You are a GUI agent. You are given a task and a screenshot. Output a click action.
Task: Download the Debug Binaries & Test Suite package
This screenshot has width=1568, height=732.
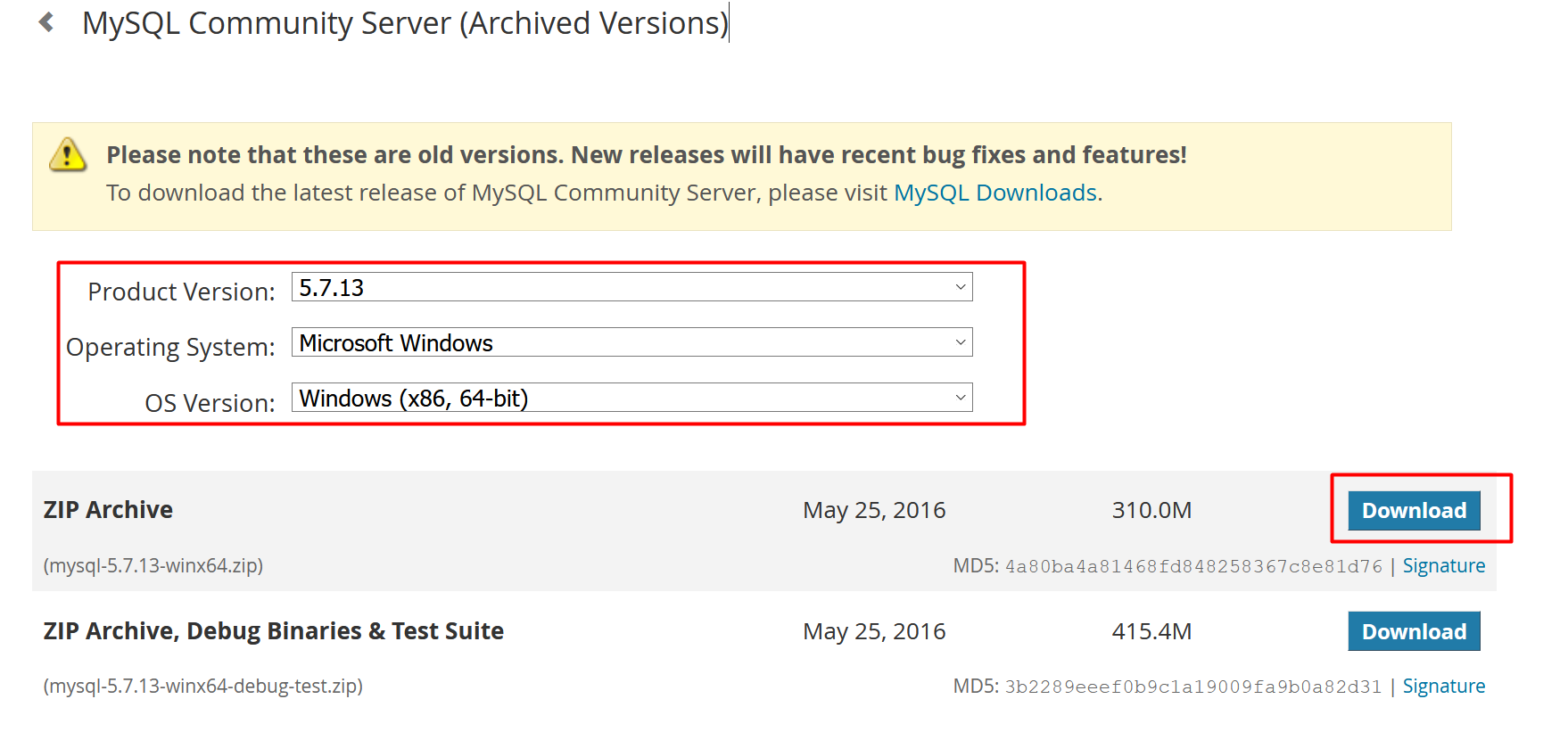pyautogui.click(x=1414, y=631)
